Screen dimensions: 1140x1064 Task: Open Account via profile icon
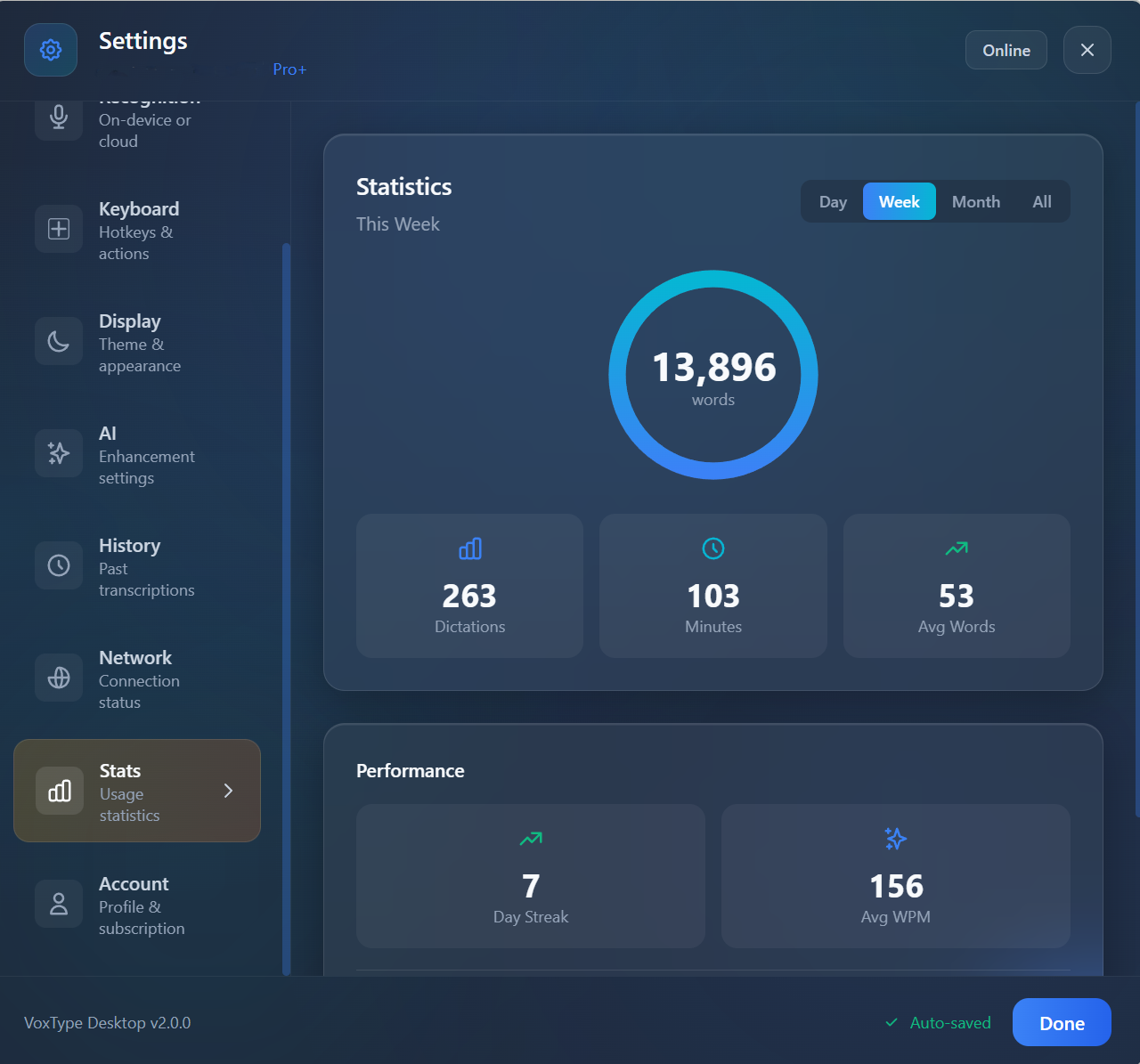pos(58,904)
